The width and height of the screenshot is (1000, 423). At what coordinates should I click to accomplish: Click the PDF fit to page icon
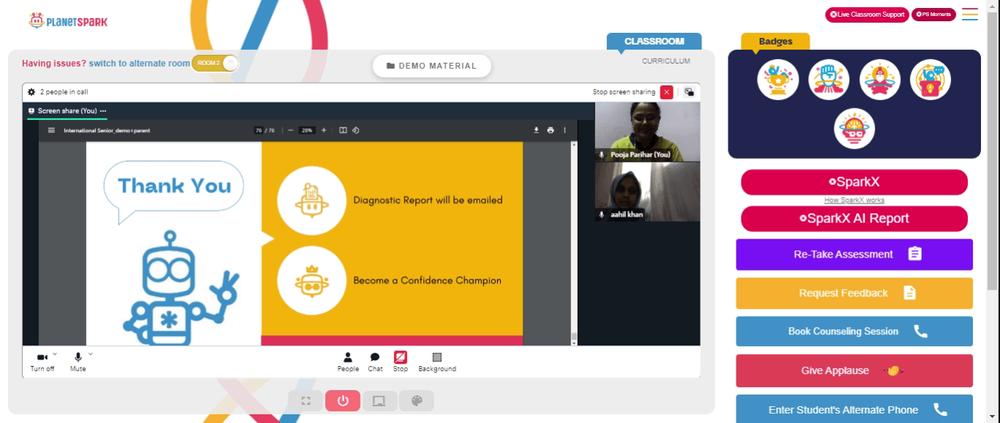click(343, 130)
